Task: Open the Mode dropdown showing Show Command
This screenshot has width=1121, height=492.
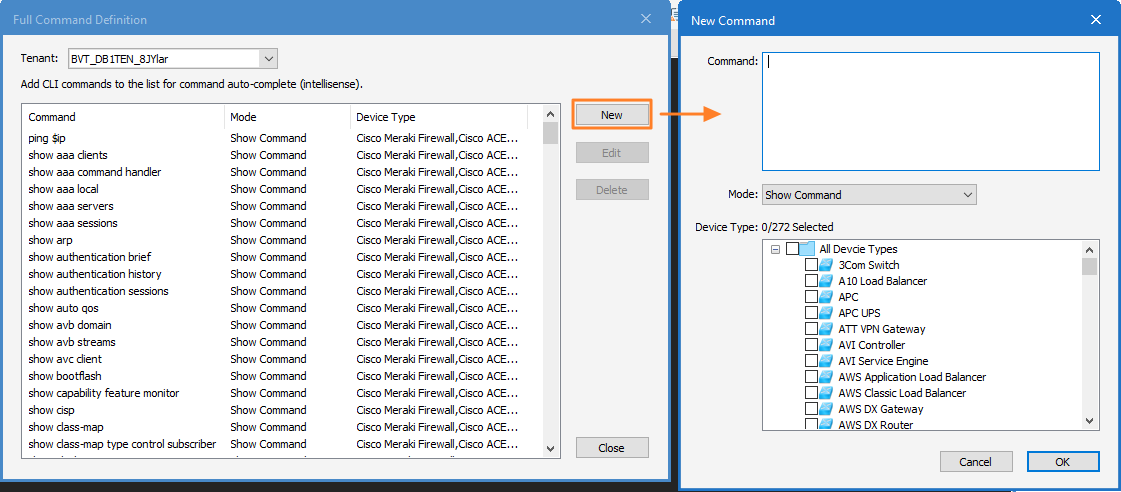Action: (869, 195)
